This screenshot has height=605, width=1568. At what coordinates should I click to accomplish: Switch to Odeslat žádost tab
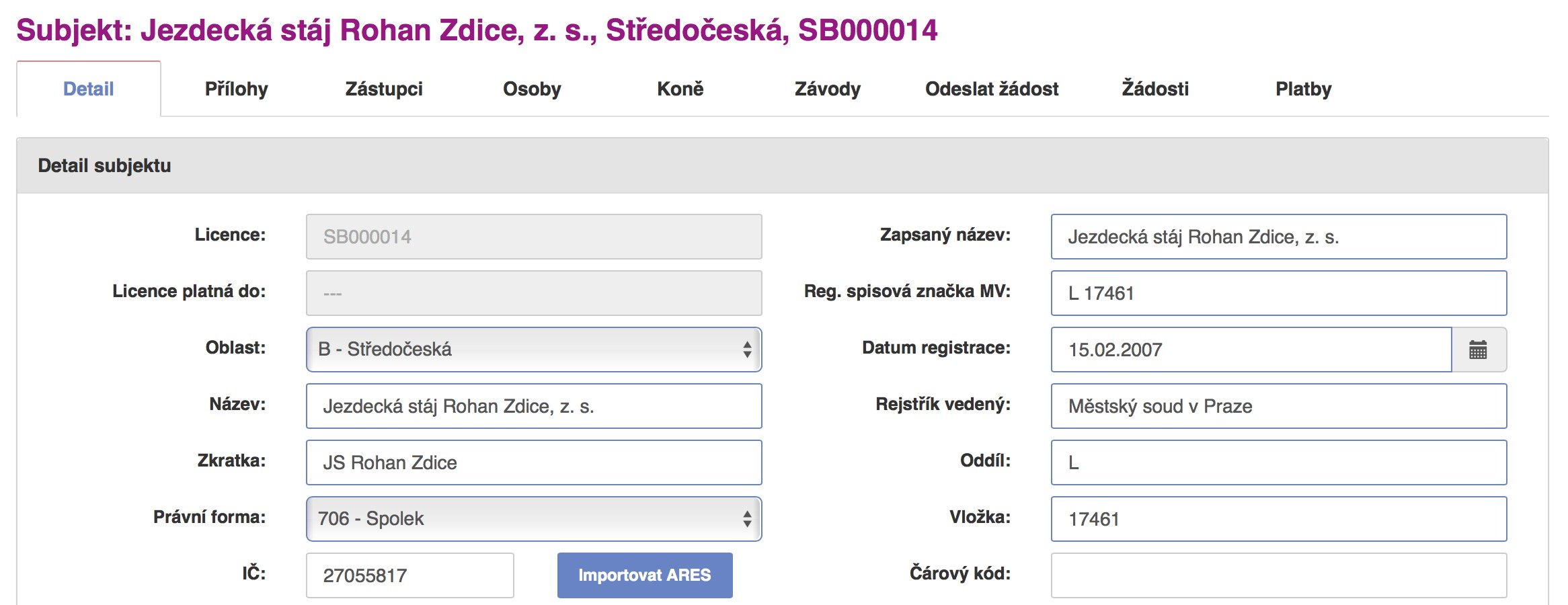coord(992,89)
